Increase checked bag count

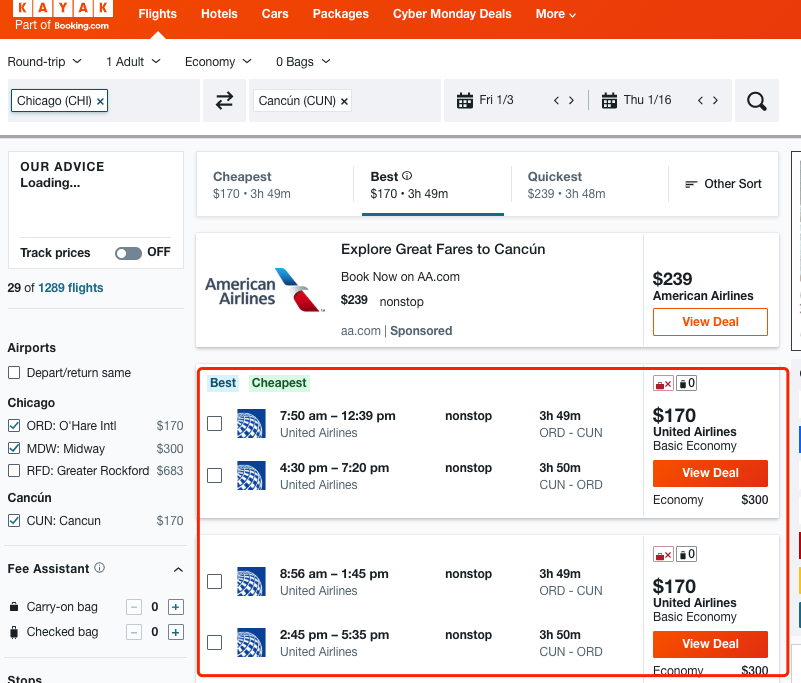point(176,632)
